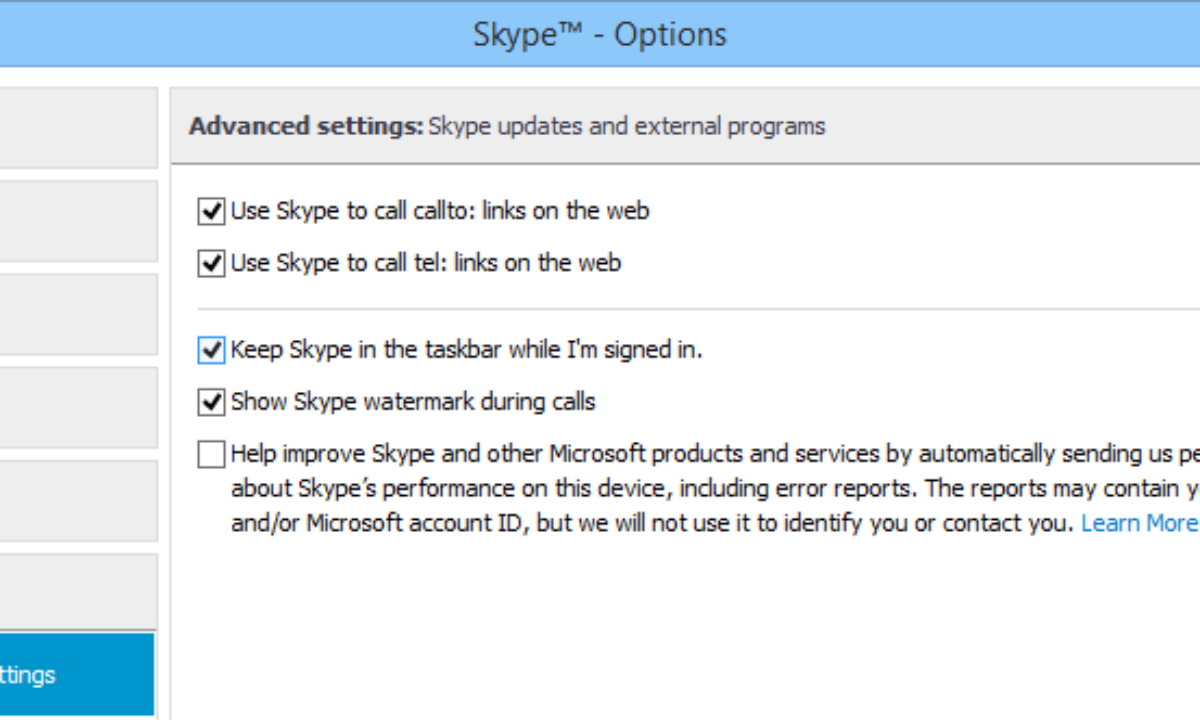Uncheck 'Use Skype to call callto: links' checkbox
This screenshot has height=720, width=1200.
pos(211,211)
